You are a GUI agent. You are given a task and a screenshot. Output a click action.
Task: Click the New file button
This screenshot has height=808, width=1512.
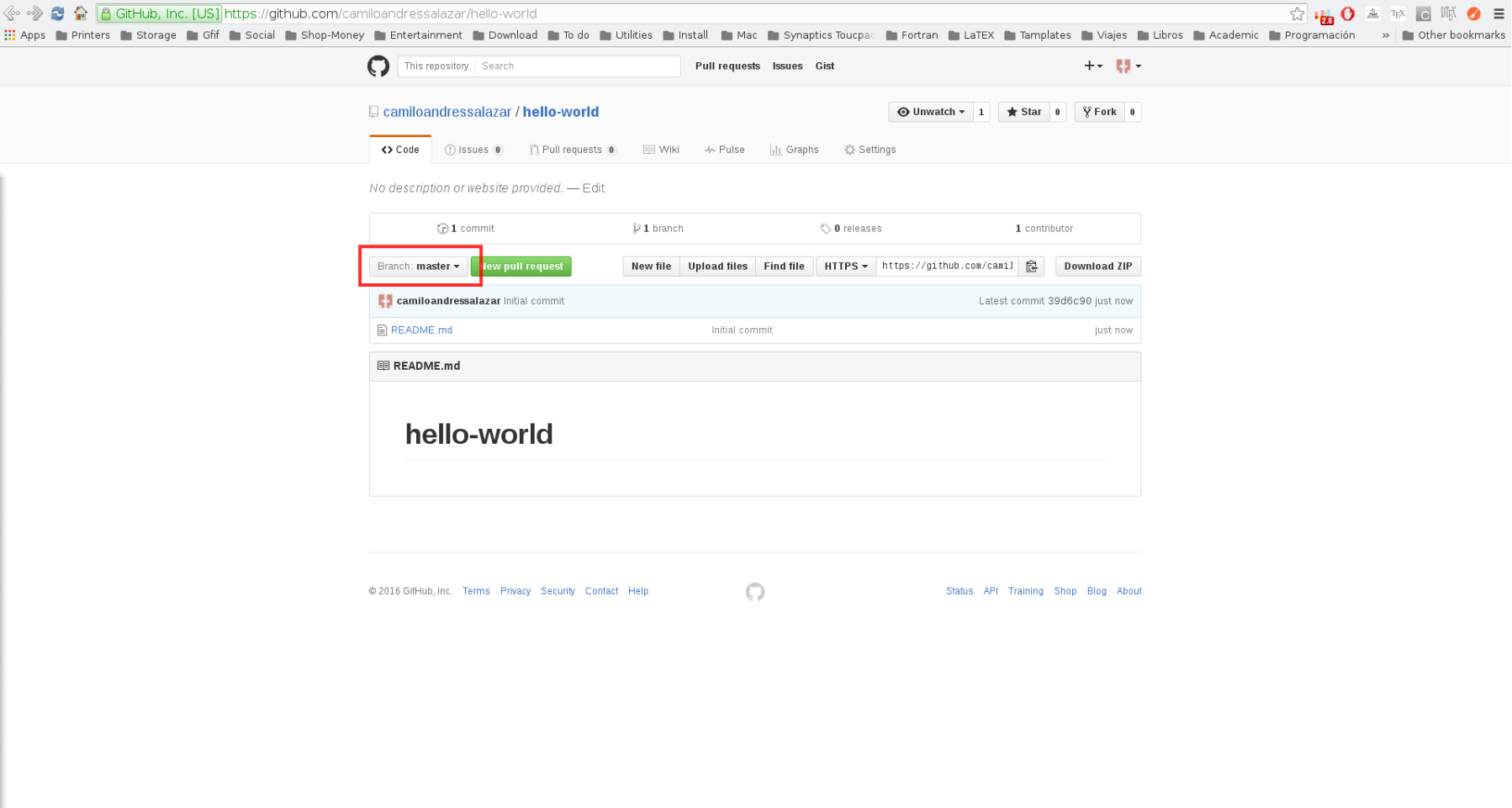[x=652, y=267]
